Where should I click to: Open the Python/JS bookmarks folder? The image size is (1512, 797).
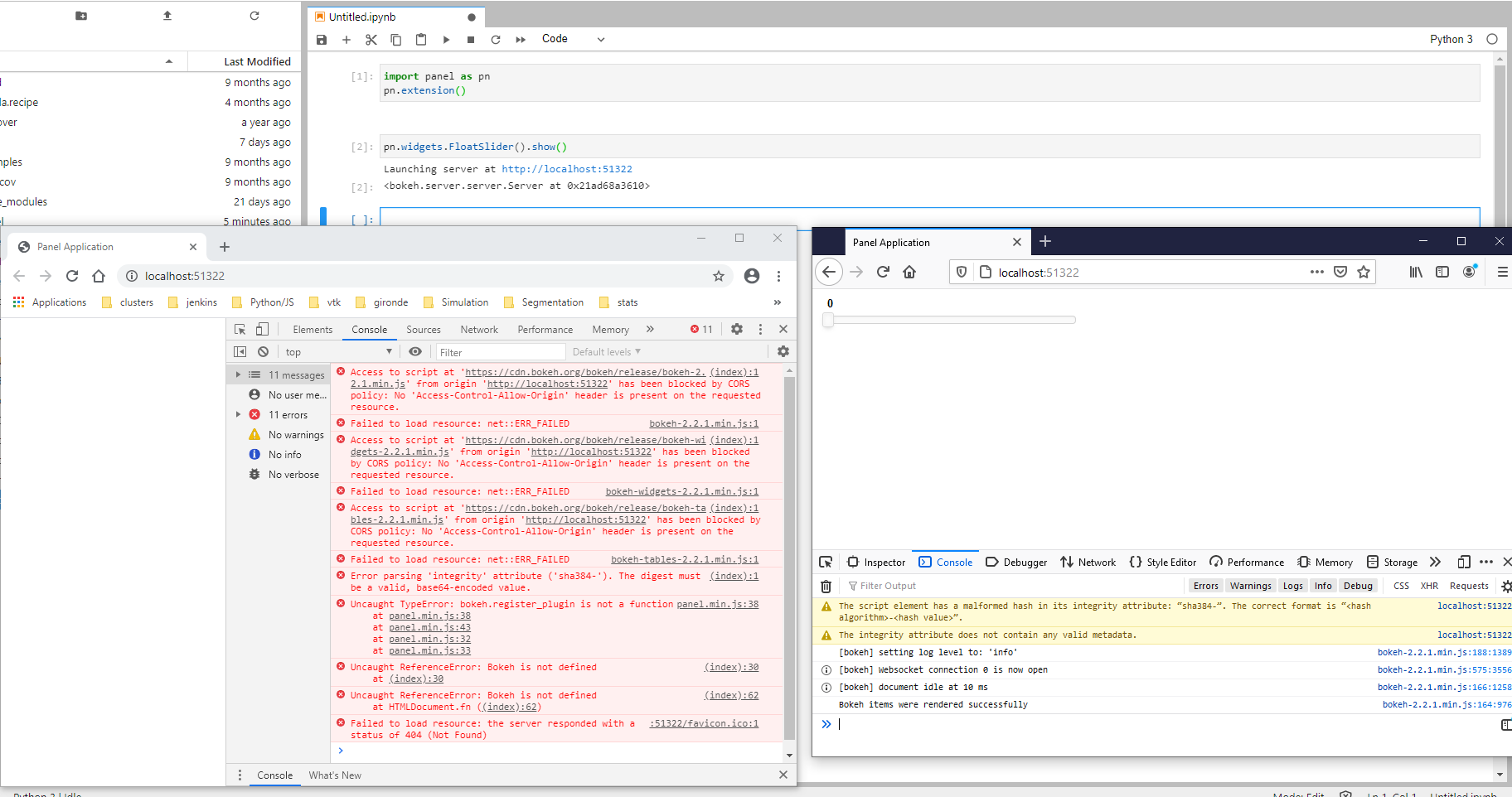point(263,302)
